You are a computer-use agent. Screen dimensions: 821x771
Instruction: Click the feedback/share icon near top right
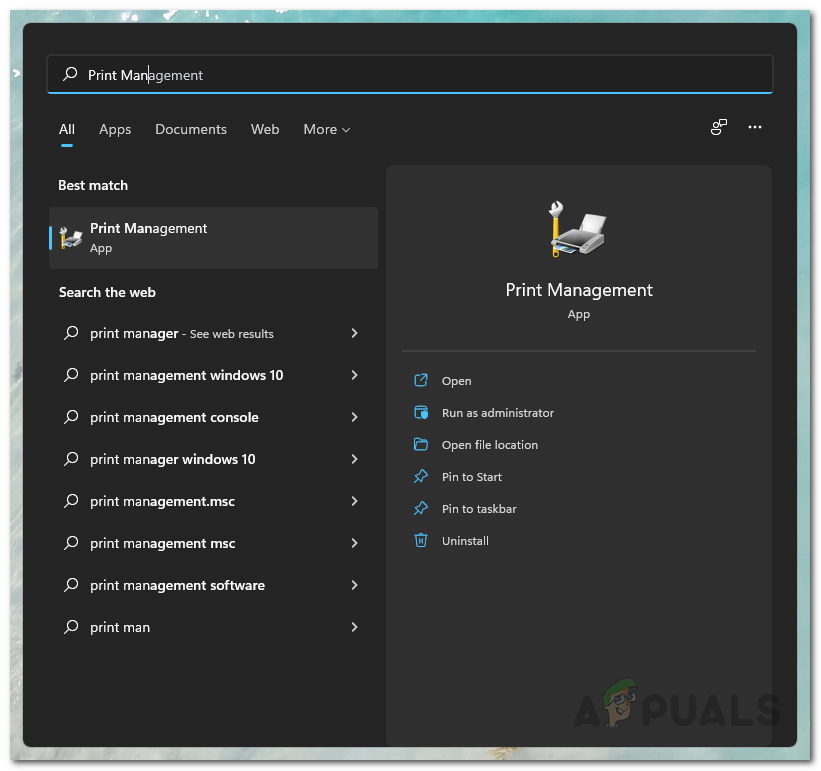click(718, 127)
